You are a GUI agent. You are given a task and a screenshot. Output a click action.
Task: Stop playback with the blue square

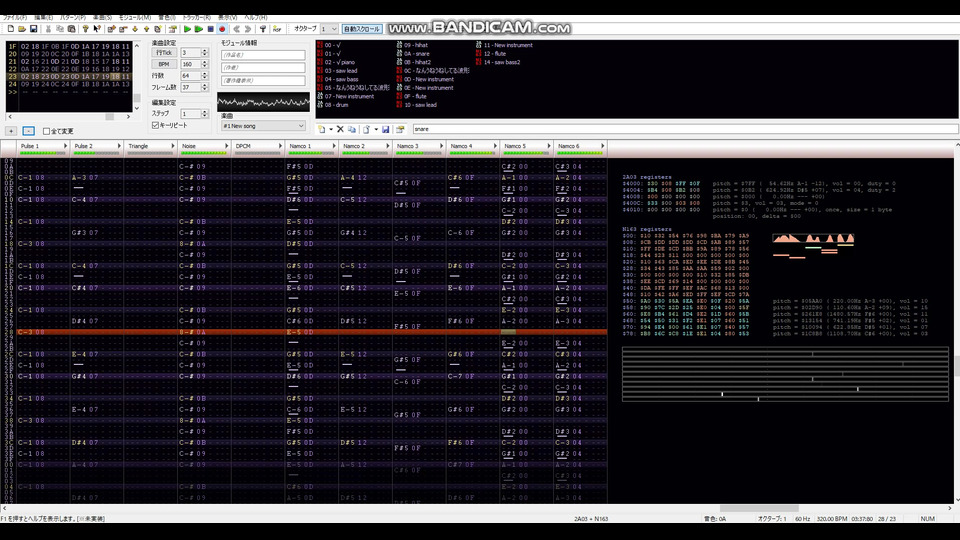211,29
